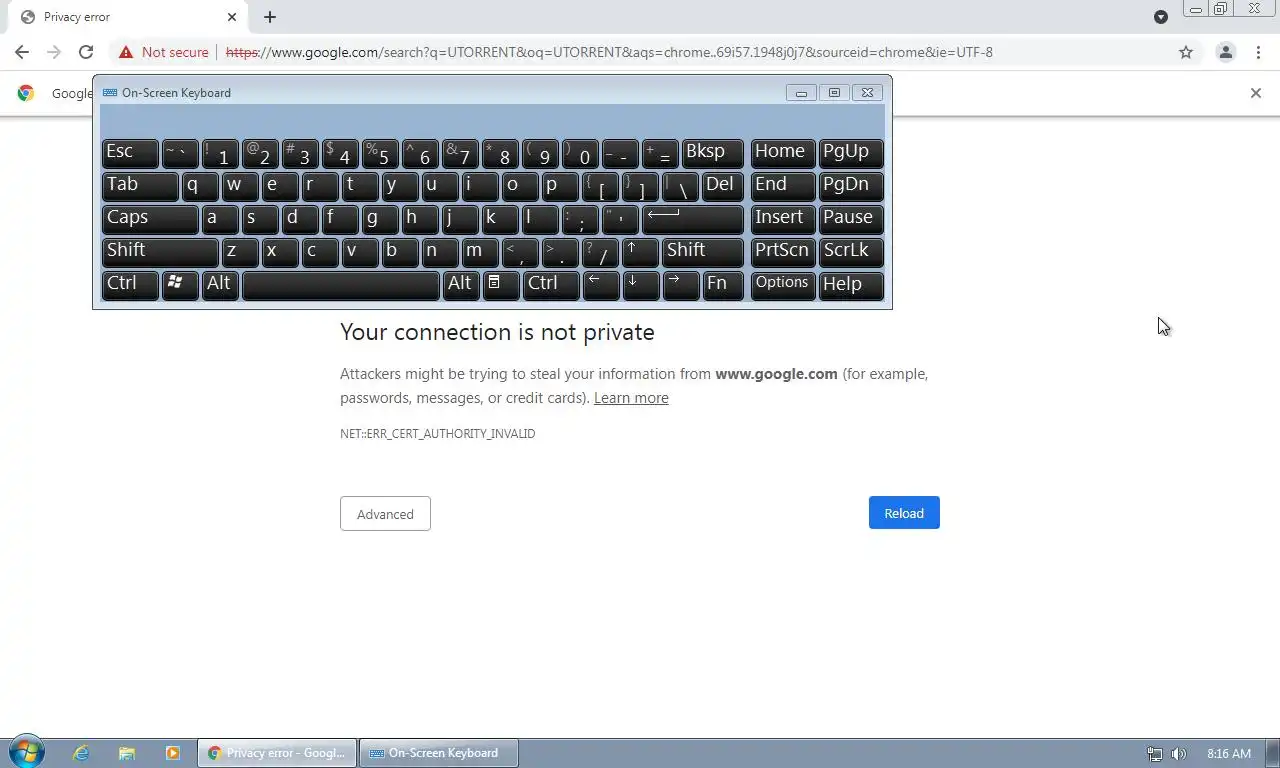The width and height of the screenshot is (1280, 768).
Task: Toggle the ScrLk key
Action: click(x=851, y=252)
